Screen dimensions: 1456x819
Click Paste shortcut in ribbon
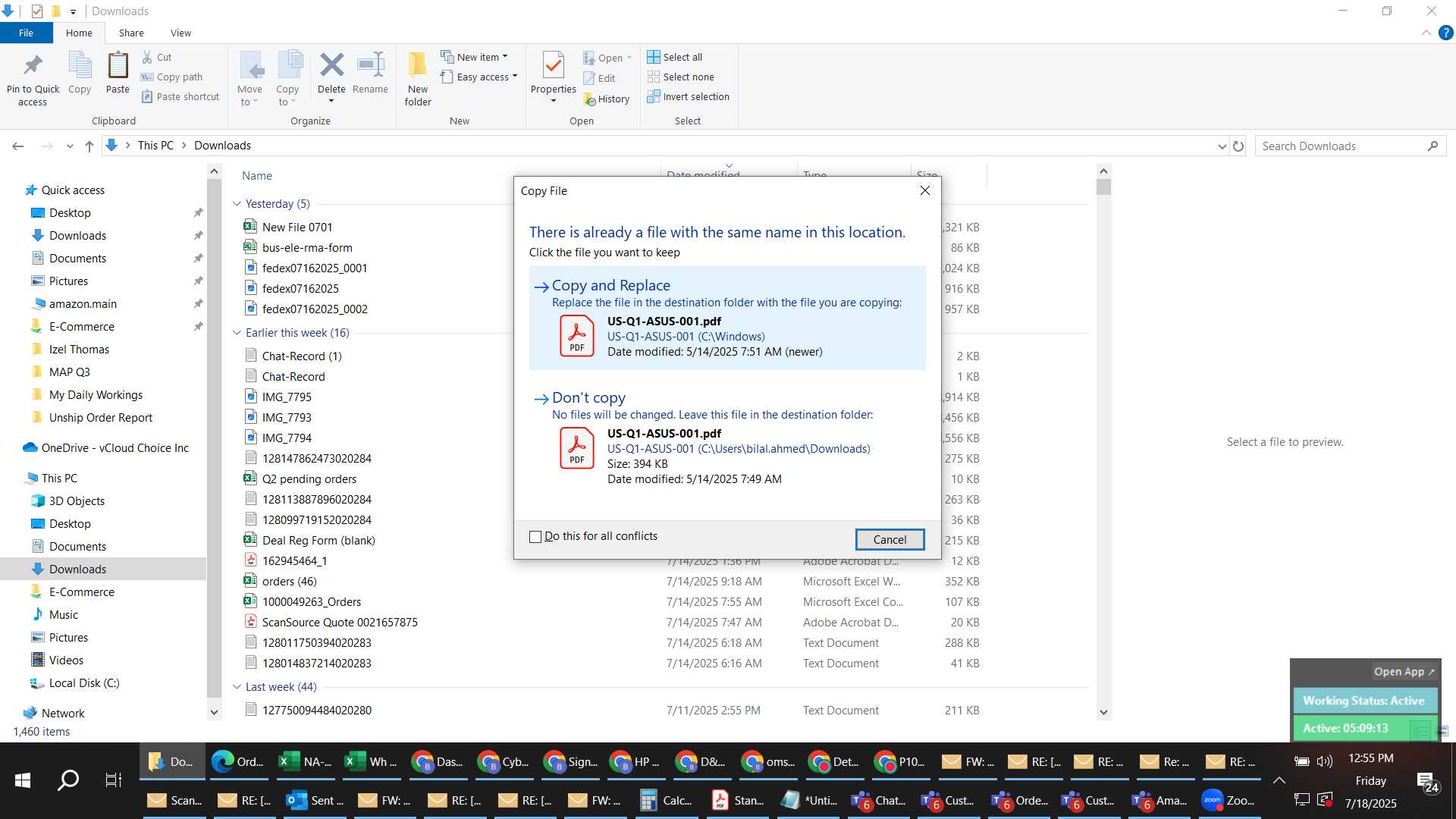(x=180, y=96)
